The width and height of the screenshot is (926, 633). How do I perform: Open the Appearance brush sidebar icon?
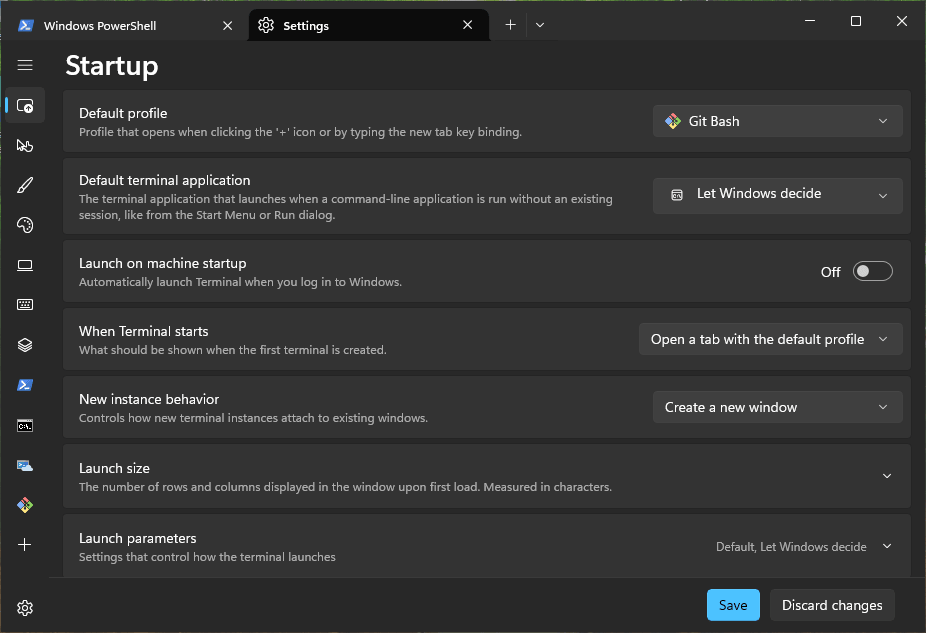(25, 185)
